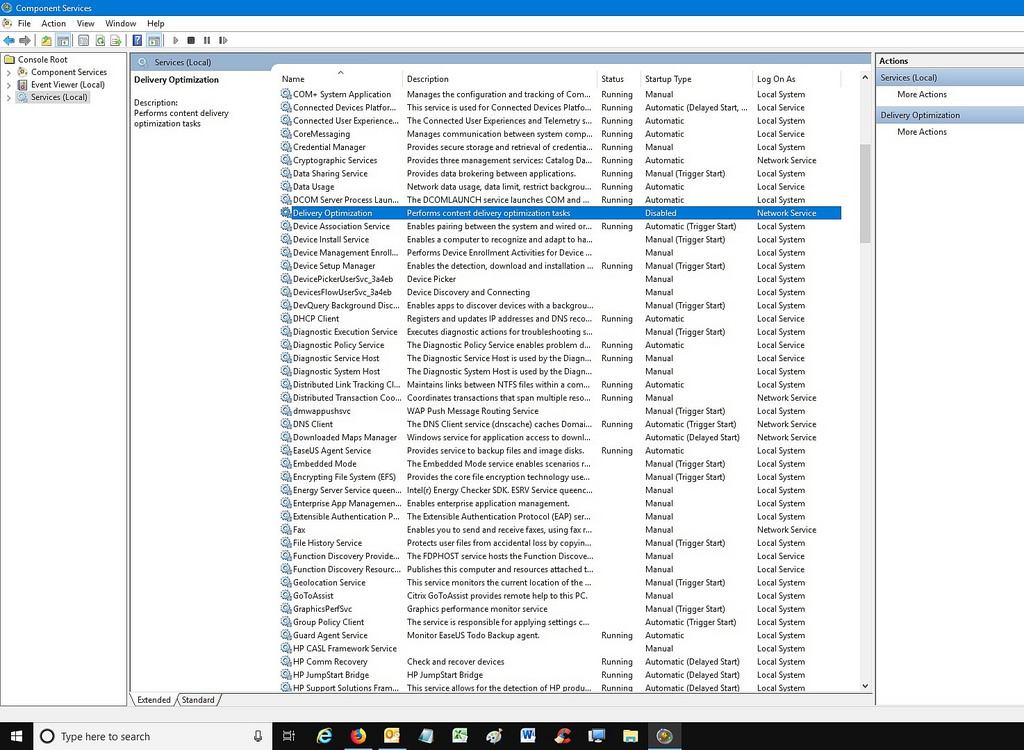Open the View menu
The image size is (1024, 750).
click(x=86, y=23)
